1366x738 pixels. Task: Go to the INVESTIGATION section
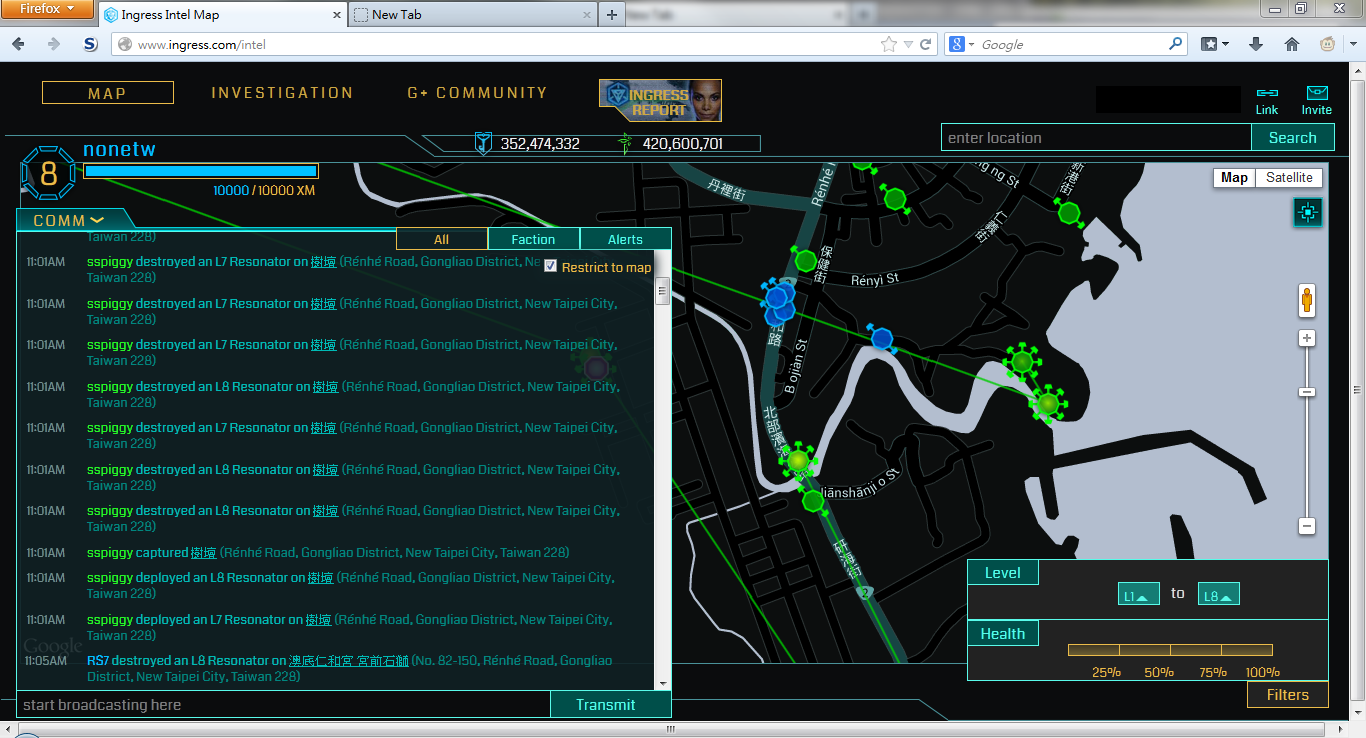(282, 92)
